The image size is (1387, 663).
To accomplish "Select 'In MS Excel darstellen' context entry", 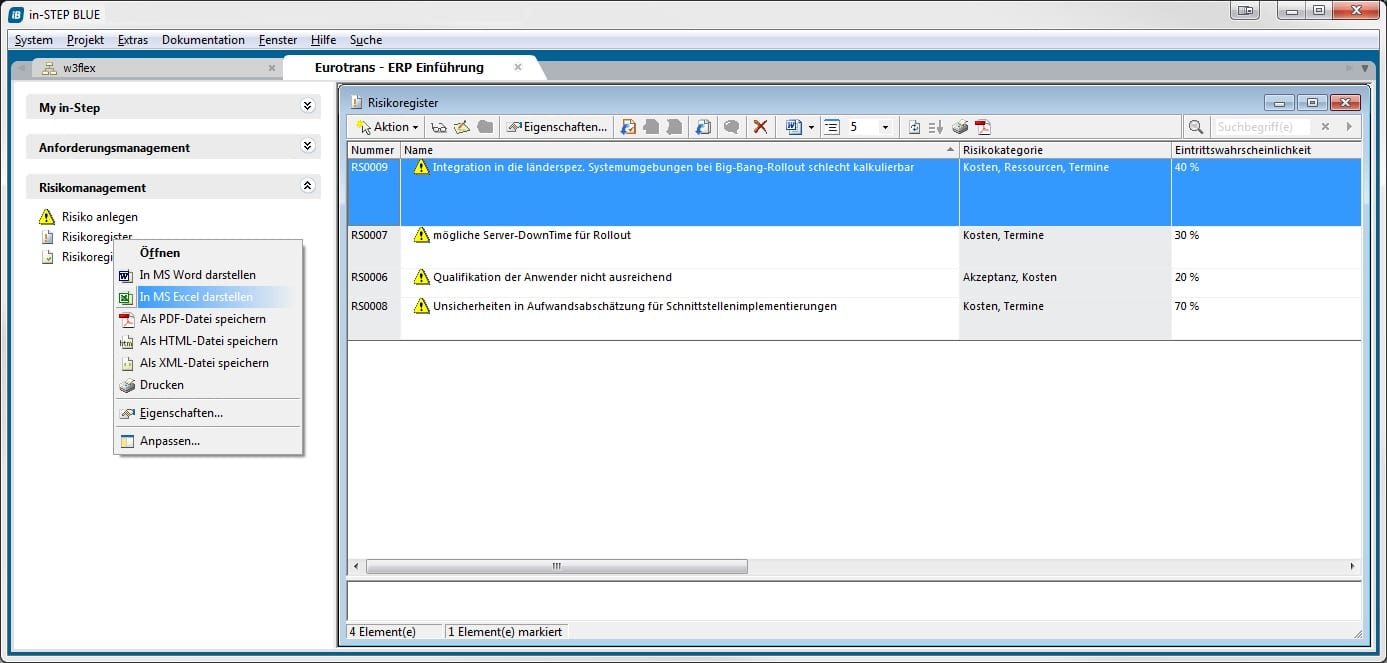I will click(196, 297).
